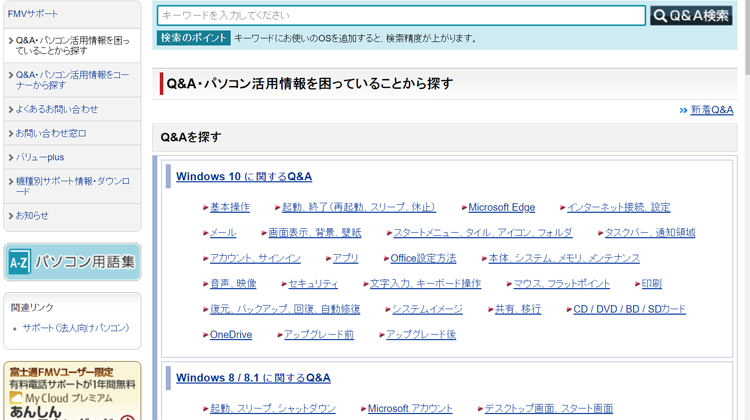The height and width of the screenshot is (420, 750).
Task: Open Windows 10 に関するQ&A heading link
Action: coord(244,177)
